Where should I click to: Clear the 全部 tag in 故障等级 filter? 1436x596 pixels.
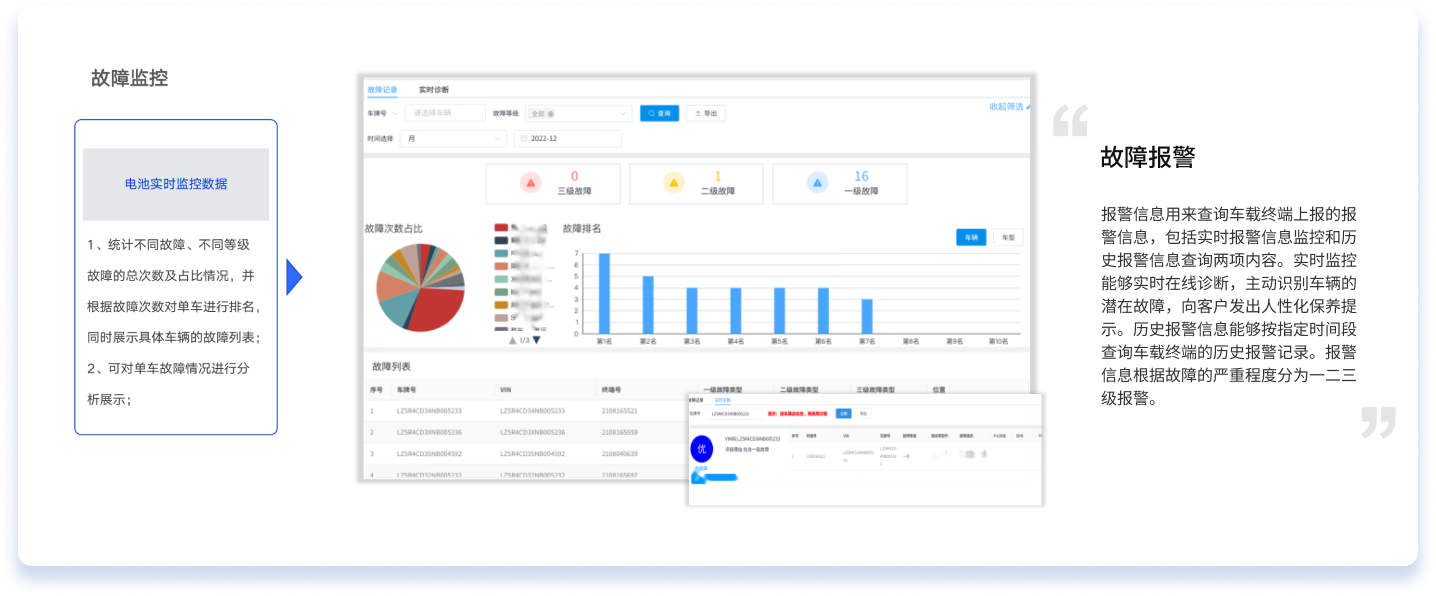(x=550, y=114)
